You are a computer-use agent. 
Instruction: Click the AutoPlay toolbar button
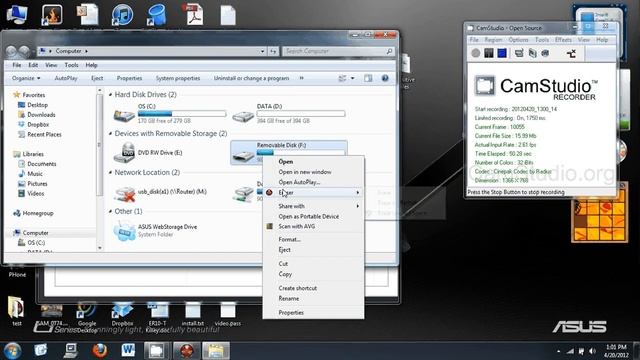coord(66,78)
